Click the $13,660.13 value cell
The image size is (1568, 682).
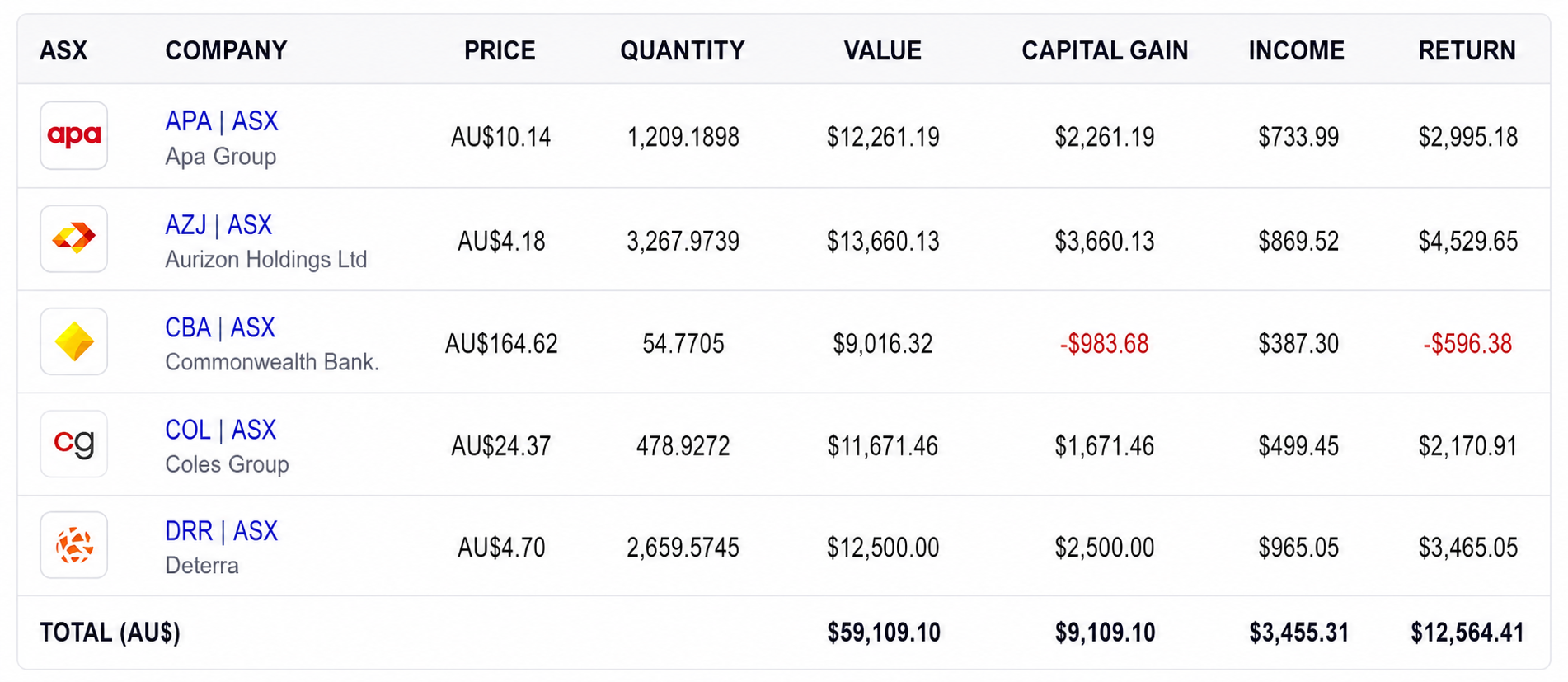point(883,242)
